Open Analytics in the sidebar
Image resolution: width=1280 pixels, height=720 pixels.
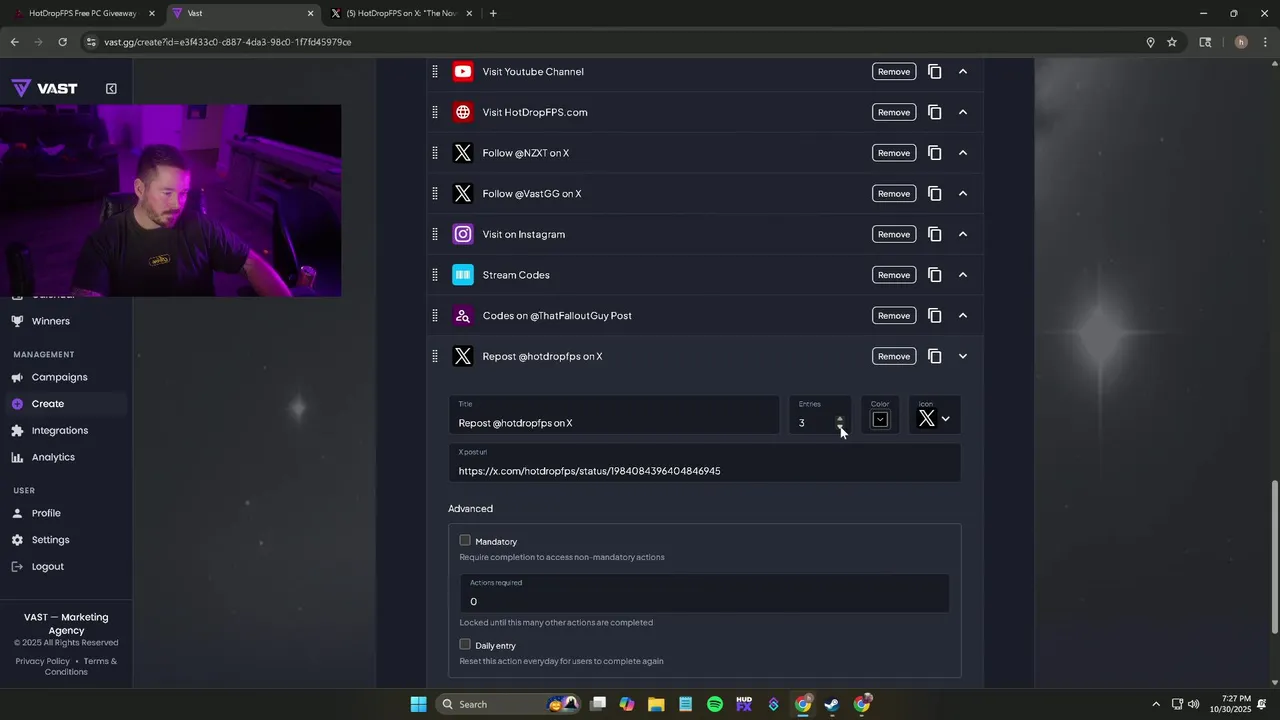53,457
